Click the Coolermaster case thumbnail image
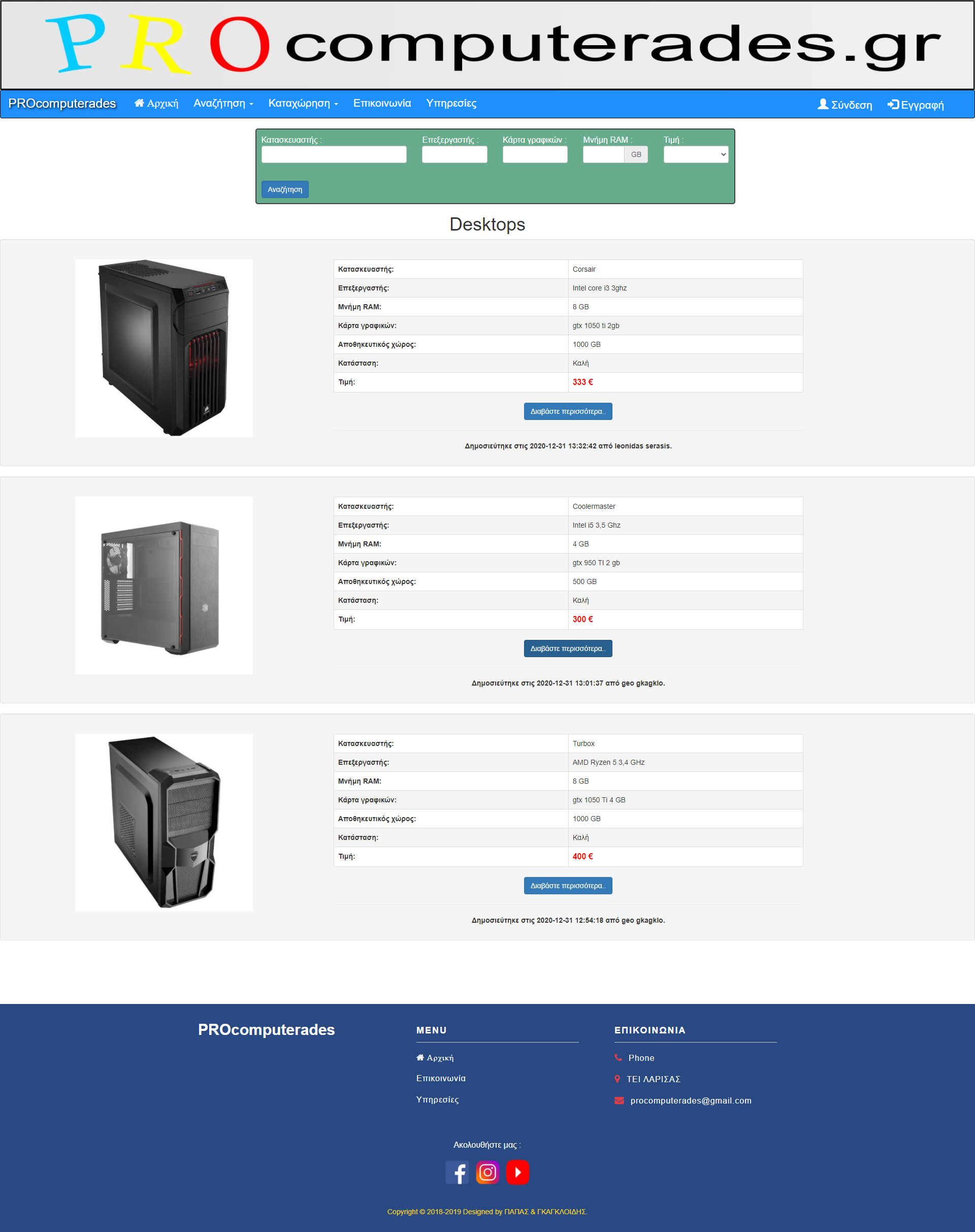The width and height of the screenshot is (975, 1232). click(164, 585)
